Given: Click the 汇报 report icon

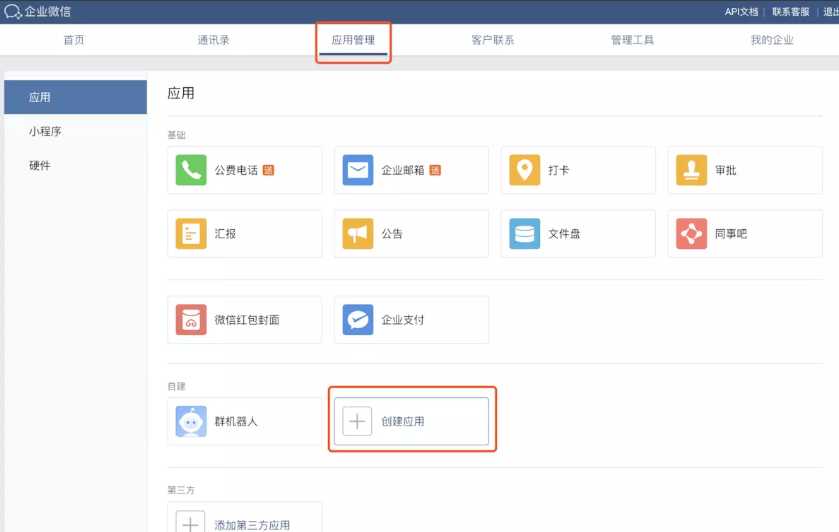Looking at the screenshot, I should click(191, 234).
